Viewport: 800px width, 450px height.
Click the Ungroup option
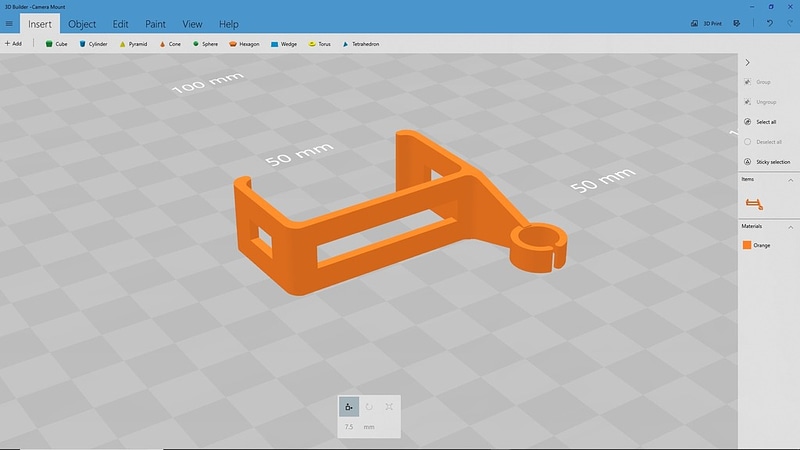[760, 102]
